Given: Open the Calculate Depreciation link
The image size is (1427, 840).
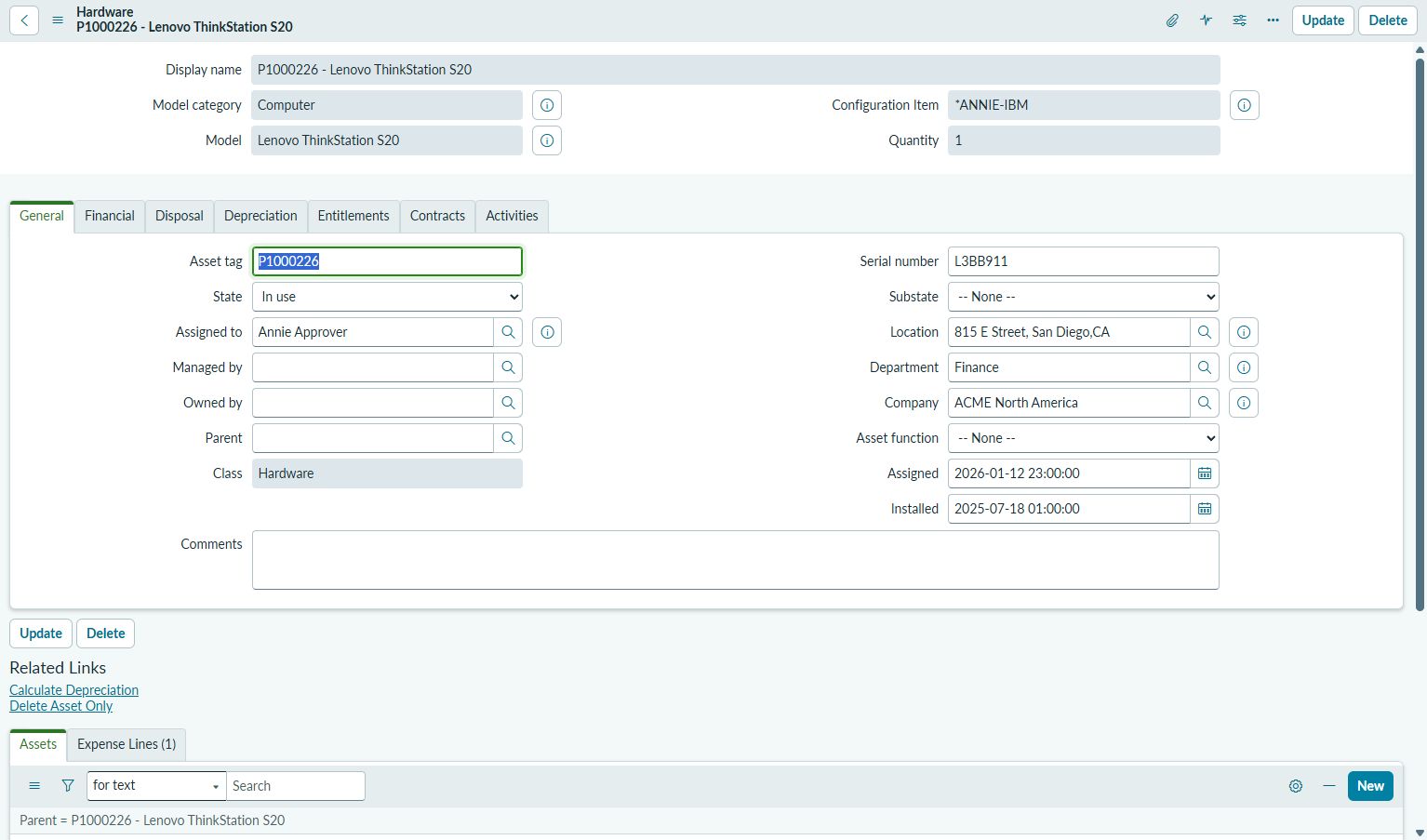Looking at the screenshot, I should [74, 690].
